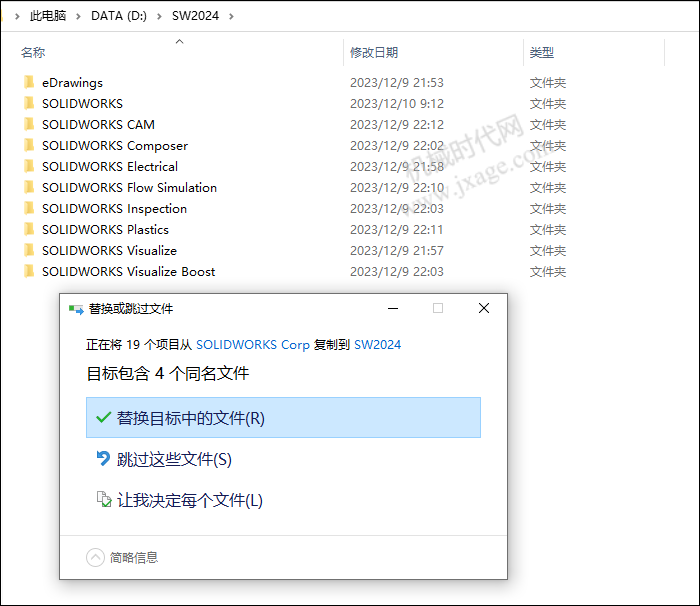Click date 2023/12/9 21:57 cell
700x606 pixels.
pos(397,251)
